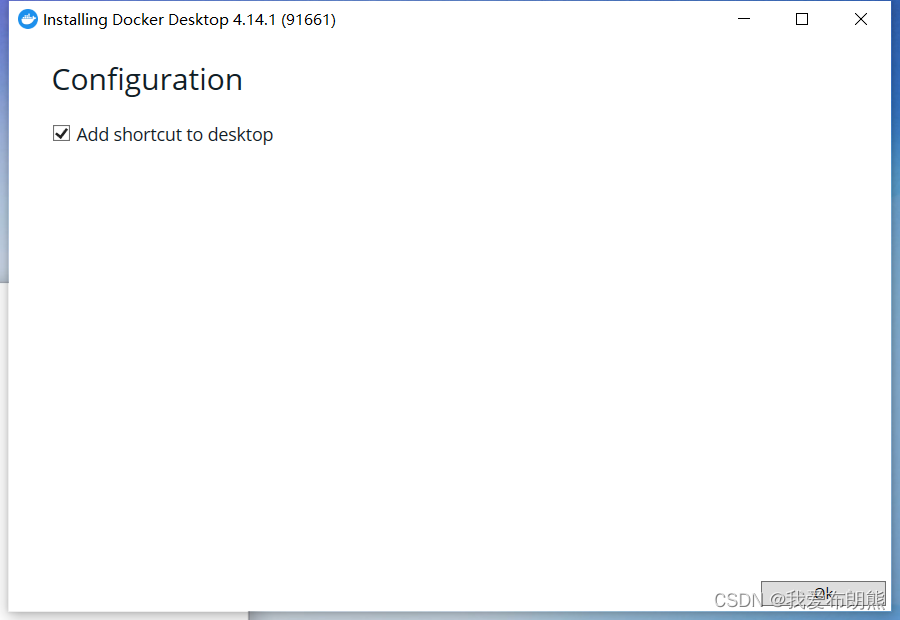This screenshot has width=900, height=620.
Task: Maximize the Docker Desktop installer window
Action: click(802, 19)
